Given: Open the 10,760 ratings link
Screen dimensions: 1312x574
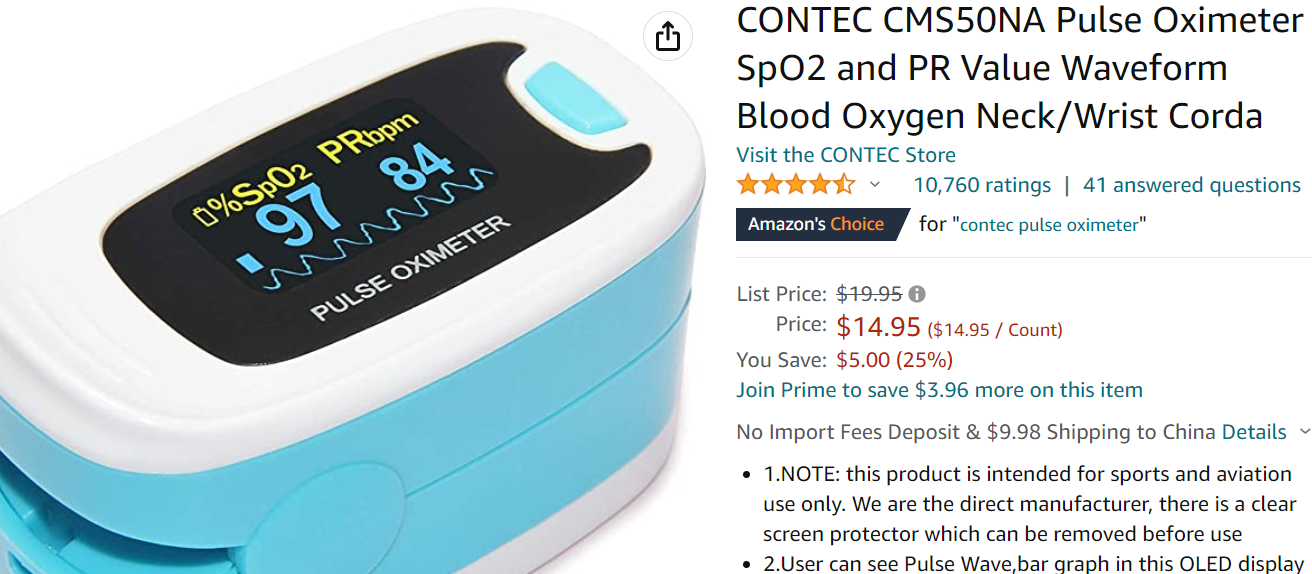Looking at the screenshot, I should click(x=982, y=185).
